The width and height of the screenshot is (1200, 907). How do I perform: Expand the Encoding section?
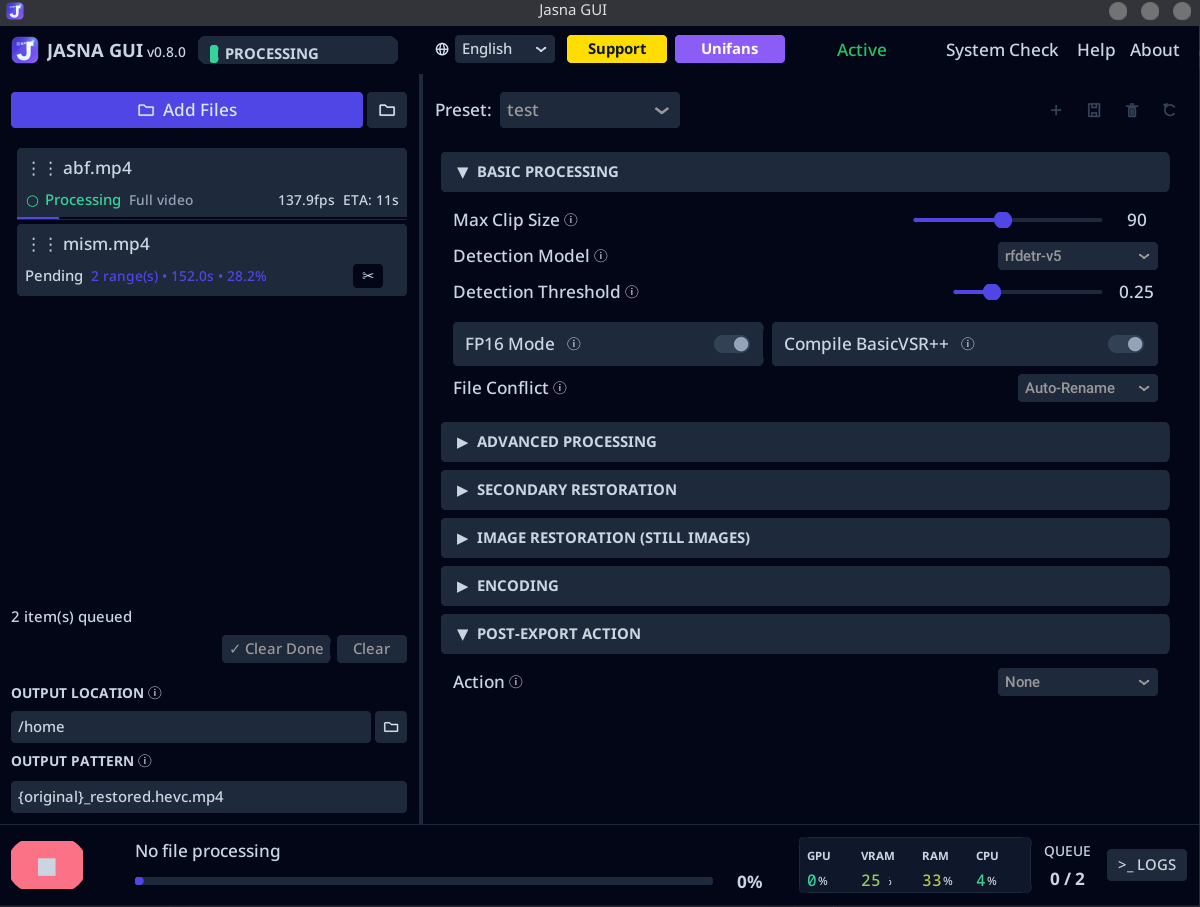pos(805,586)
